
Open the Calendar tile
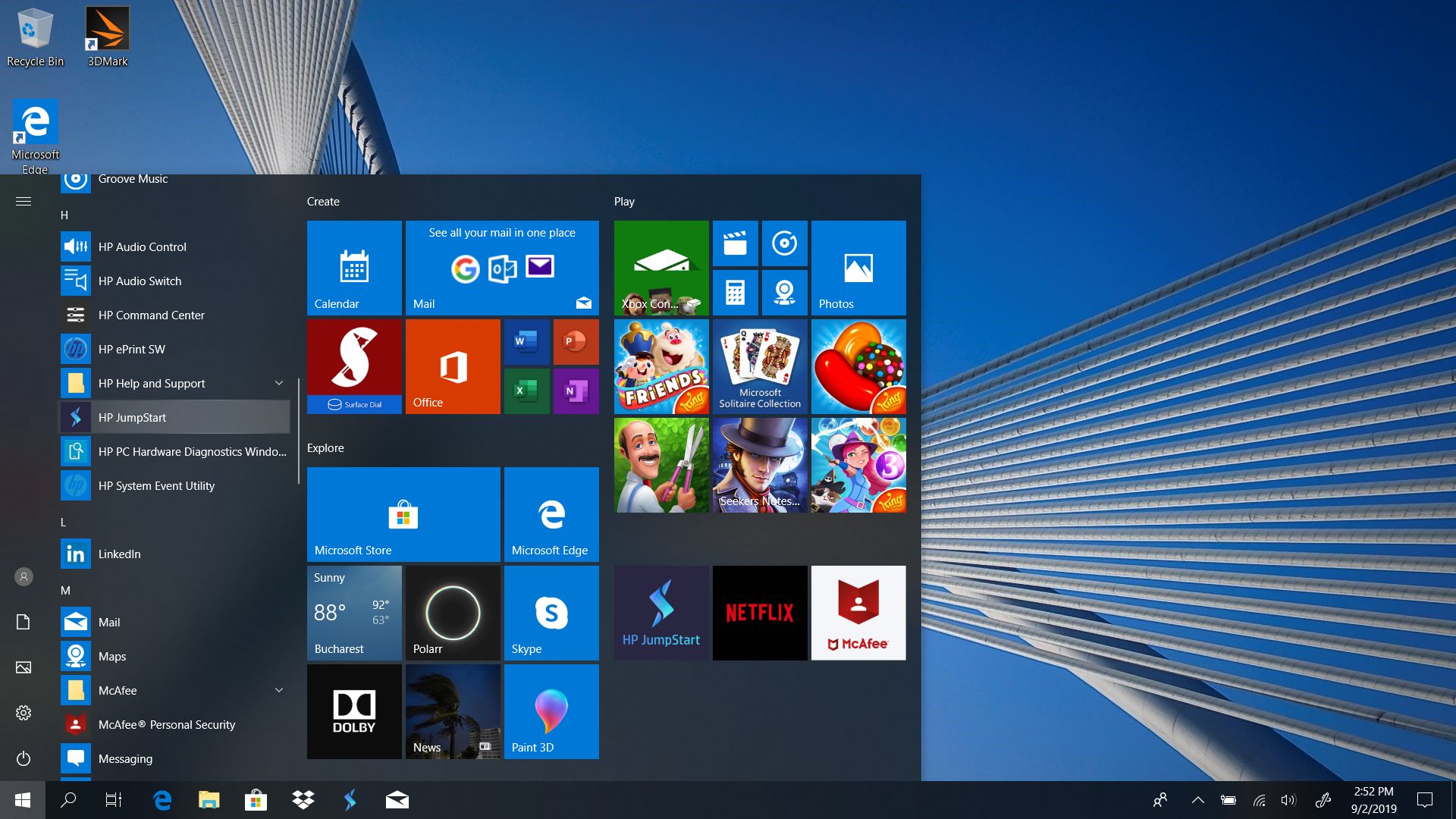(x=354, y=268)
